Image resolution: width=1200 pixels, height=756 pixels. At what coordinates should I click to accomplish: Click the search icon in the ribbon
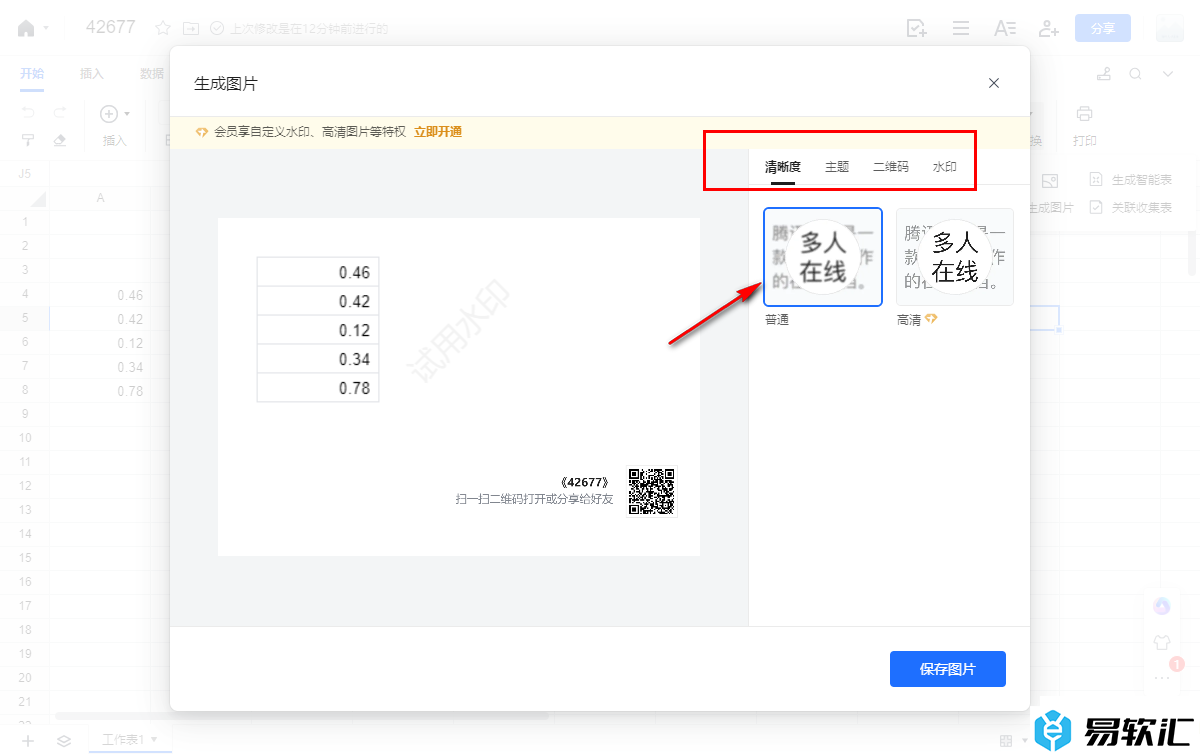coord(1136,74)
